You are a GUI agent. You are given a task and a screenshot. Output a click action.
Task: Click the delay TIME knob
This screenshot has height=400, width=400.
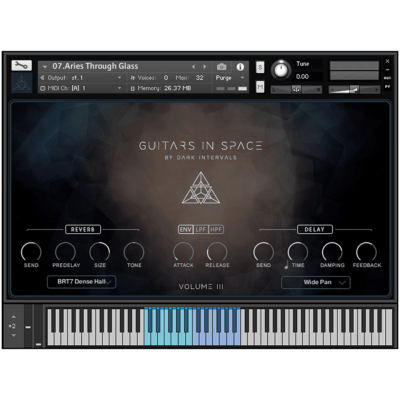click(298, 252)
